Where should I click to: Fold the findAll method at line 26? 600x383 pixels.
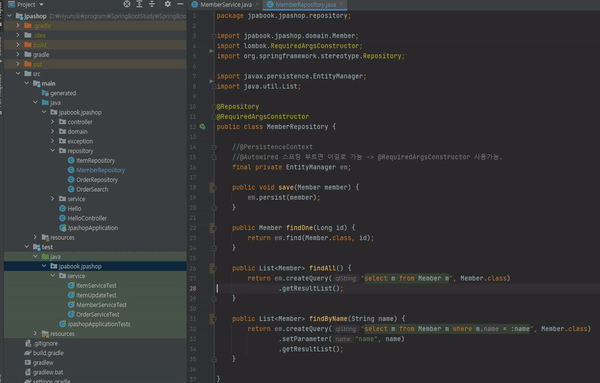[x=214, y=268]
